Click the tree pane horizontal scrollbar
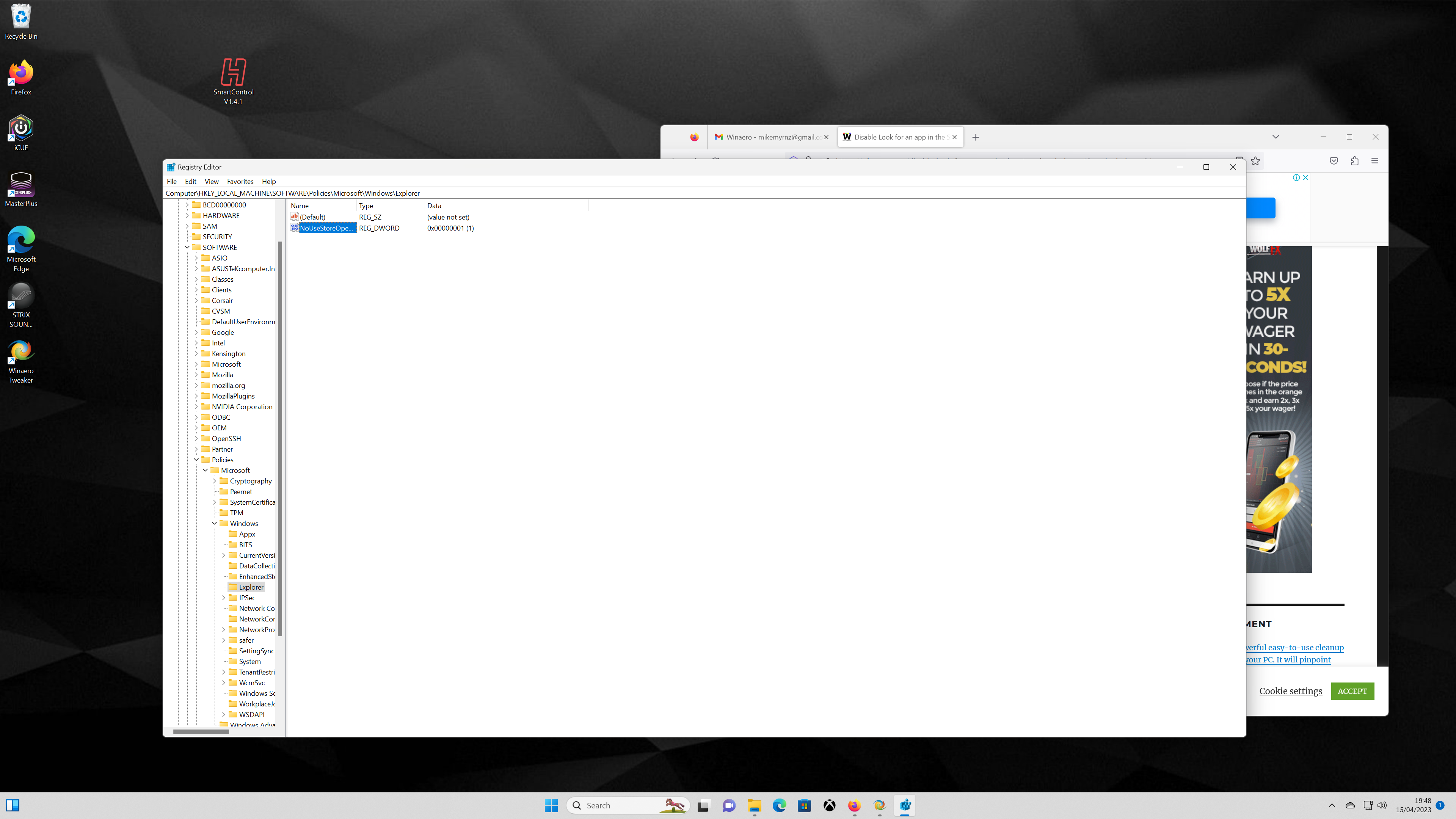The width and height of the screenshot is (1456, 819). [201, 731]
